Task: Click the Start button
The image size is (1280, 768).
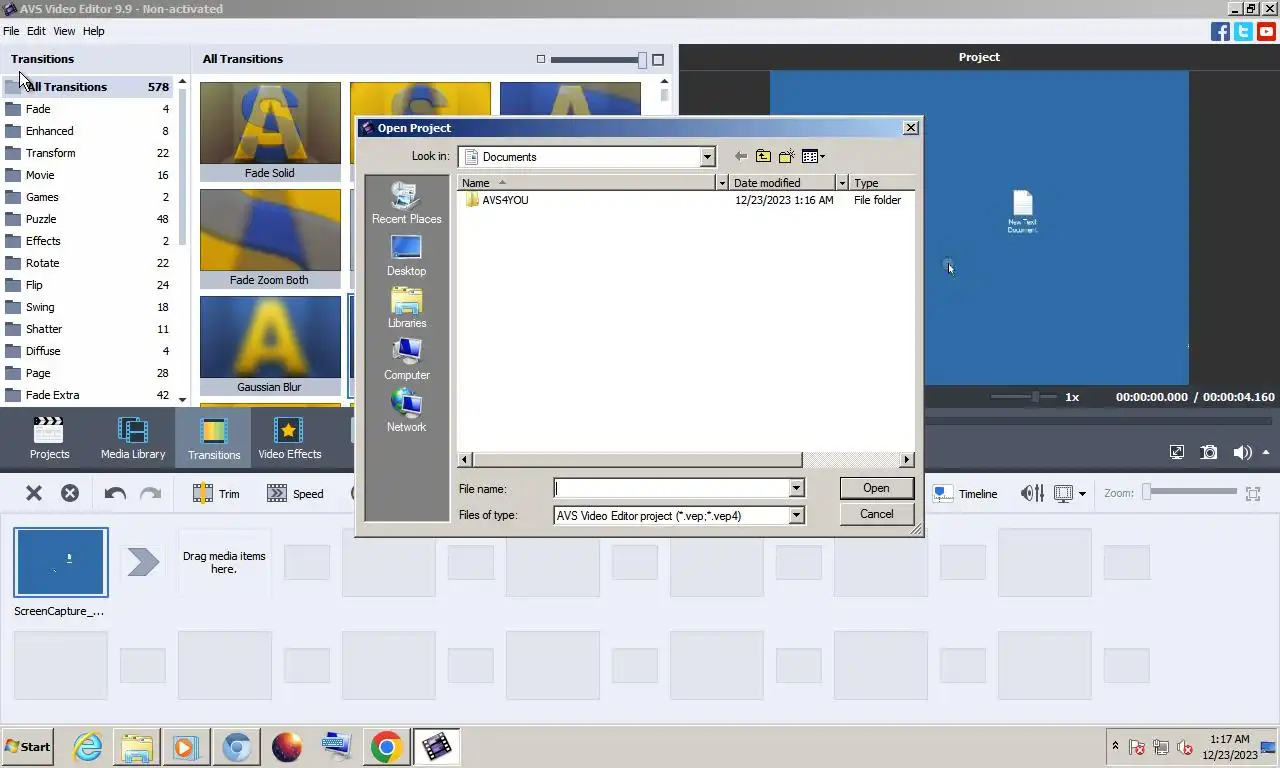Action: click(27, 747)
